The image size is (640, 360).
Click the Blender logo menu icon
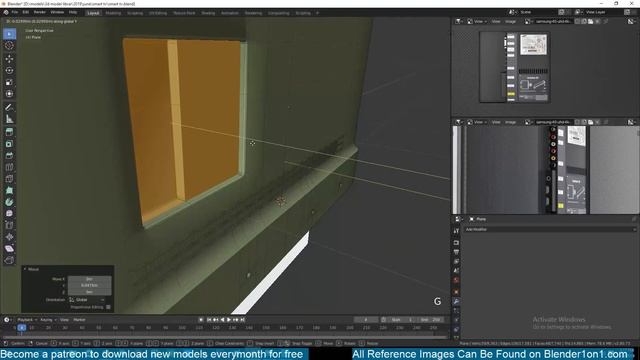[6, 13]
